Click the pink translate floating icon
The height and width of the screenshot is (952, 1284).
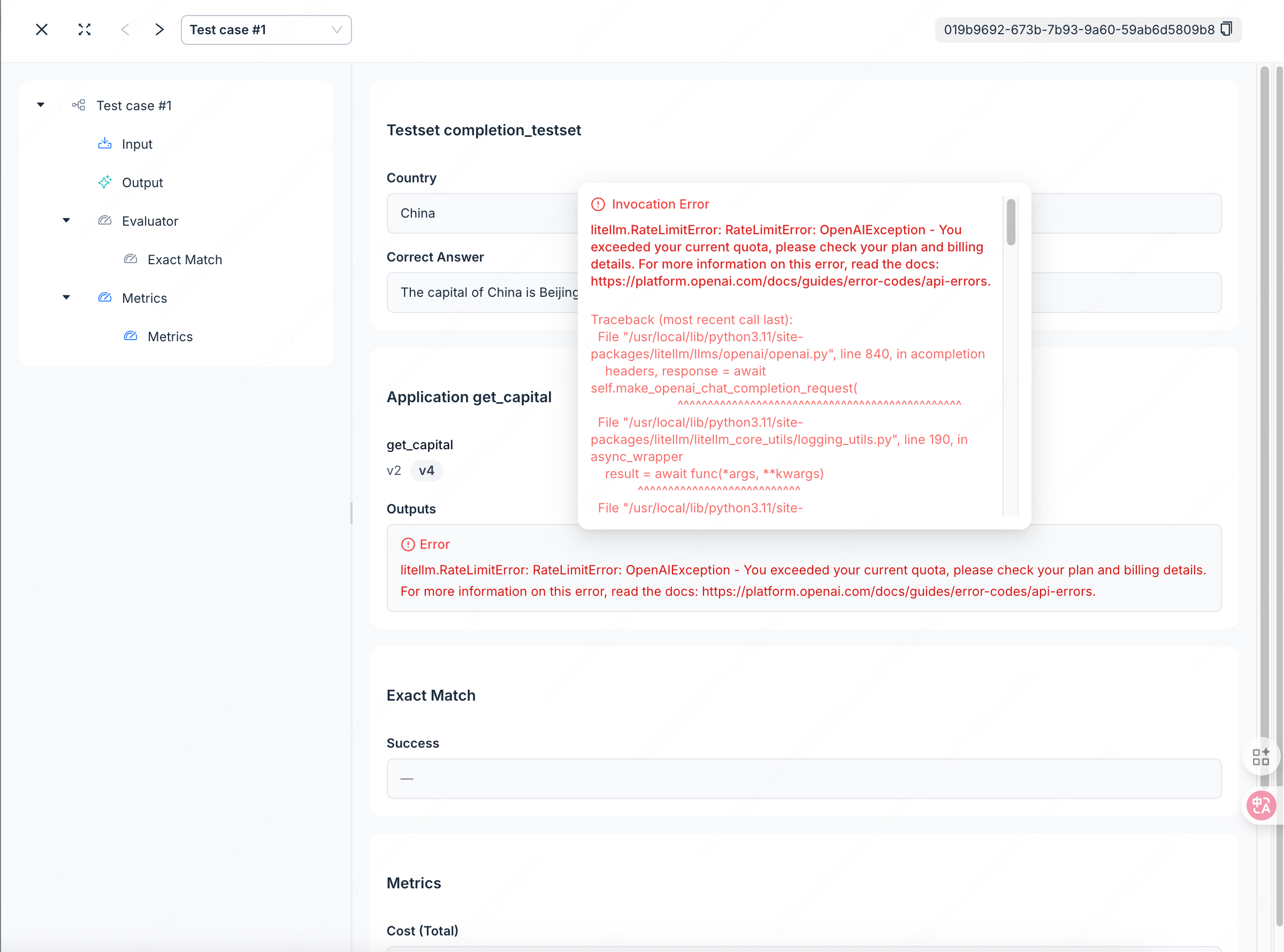[1260, 805]
